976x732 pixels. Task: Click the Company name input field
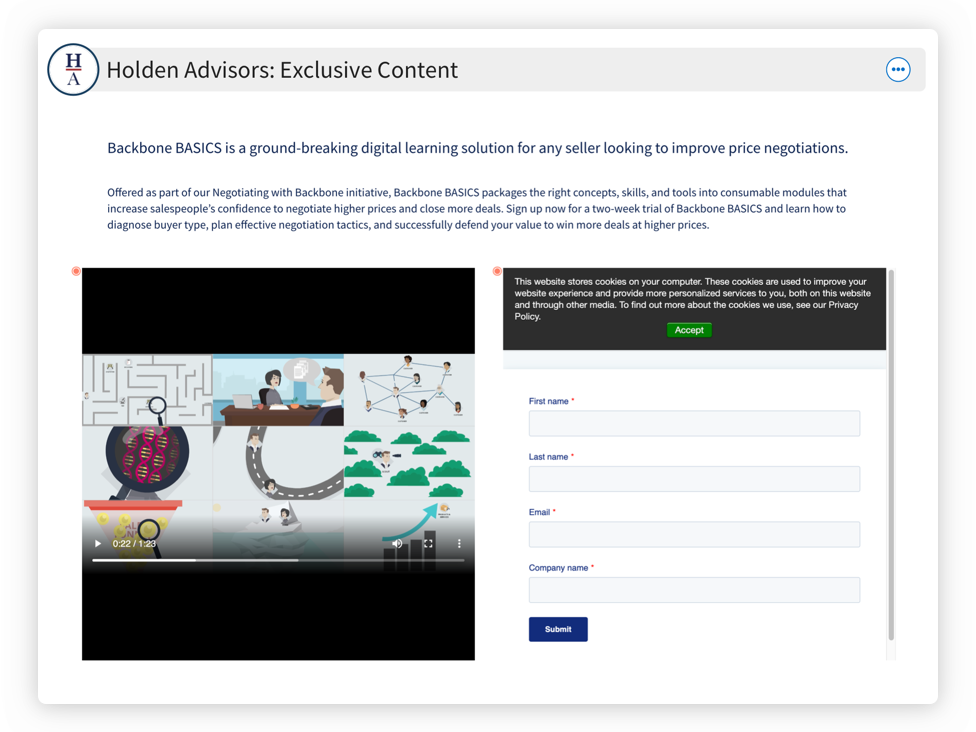click(694, 590)
